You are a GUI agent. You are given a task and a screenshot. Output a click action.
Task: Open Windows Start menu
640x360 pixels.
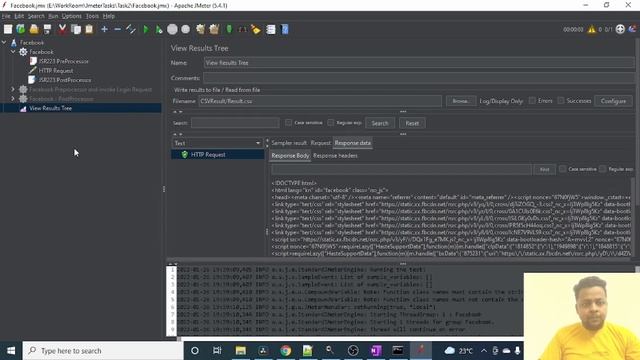pyautogui.click(x=11, y=351)
